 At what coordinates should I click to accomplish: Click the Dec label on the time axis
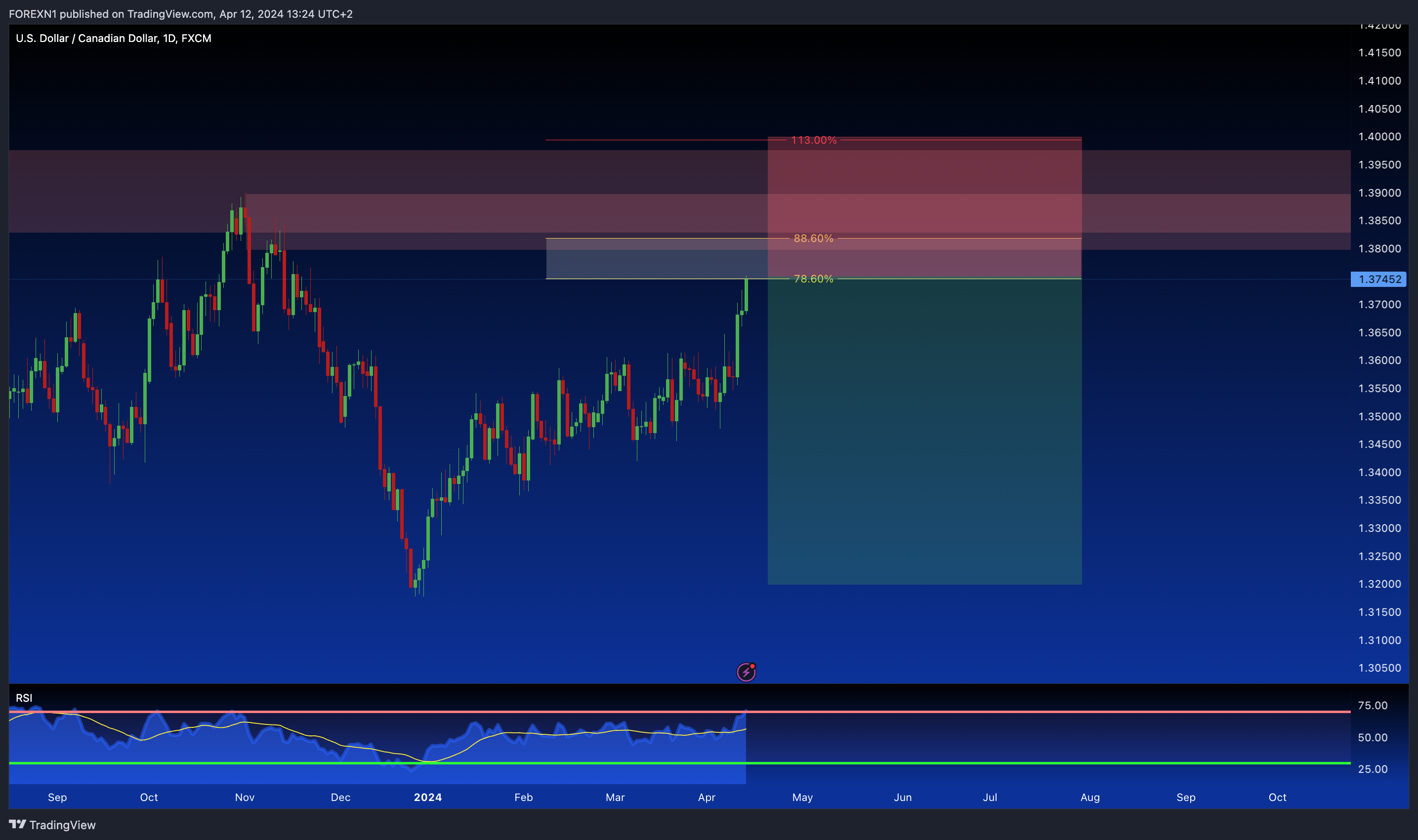(x=340, y=797)
